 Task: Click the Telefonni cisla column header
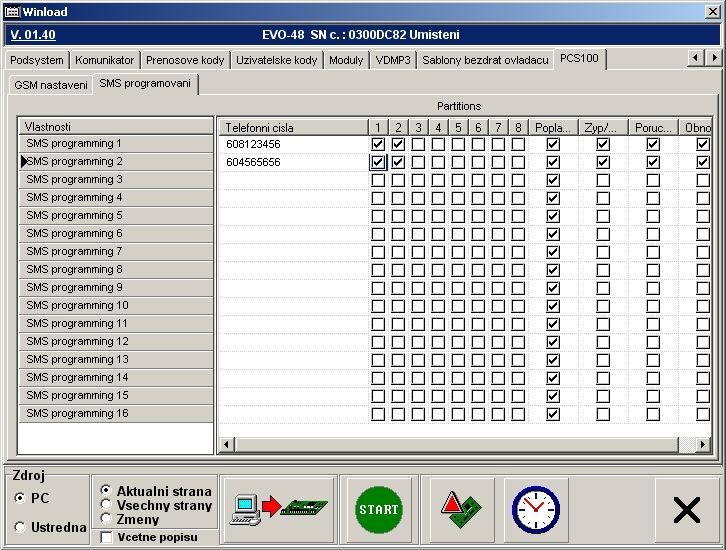[x=292, y=127]
